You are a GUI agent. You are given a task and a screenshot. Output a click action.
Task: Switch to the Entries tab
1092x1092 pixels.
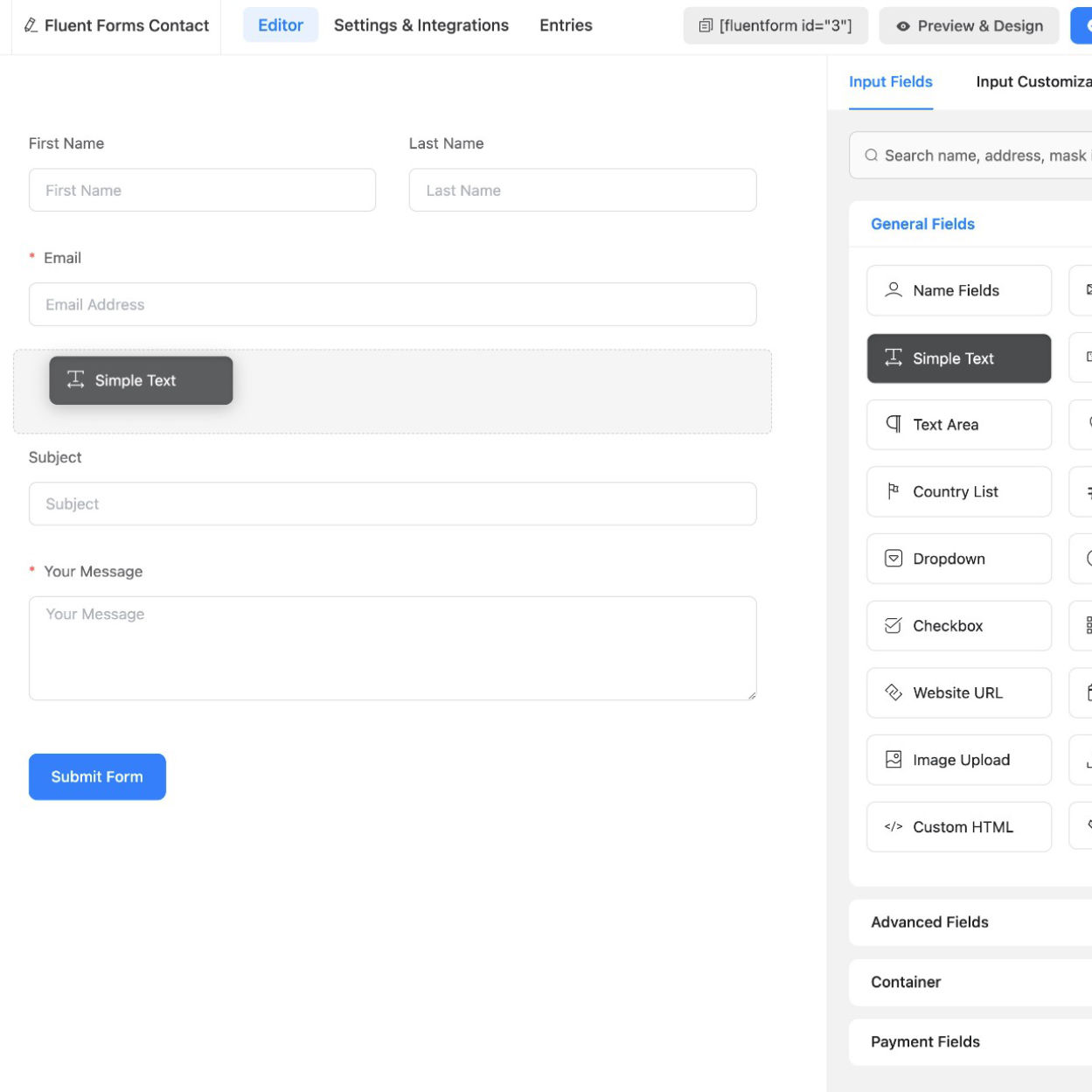point(567,25)
